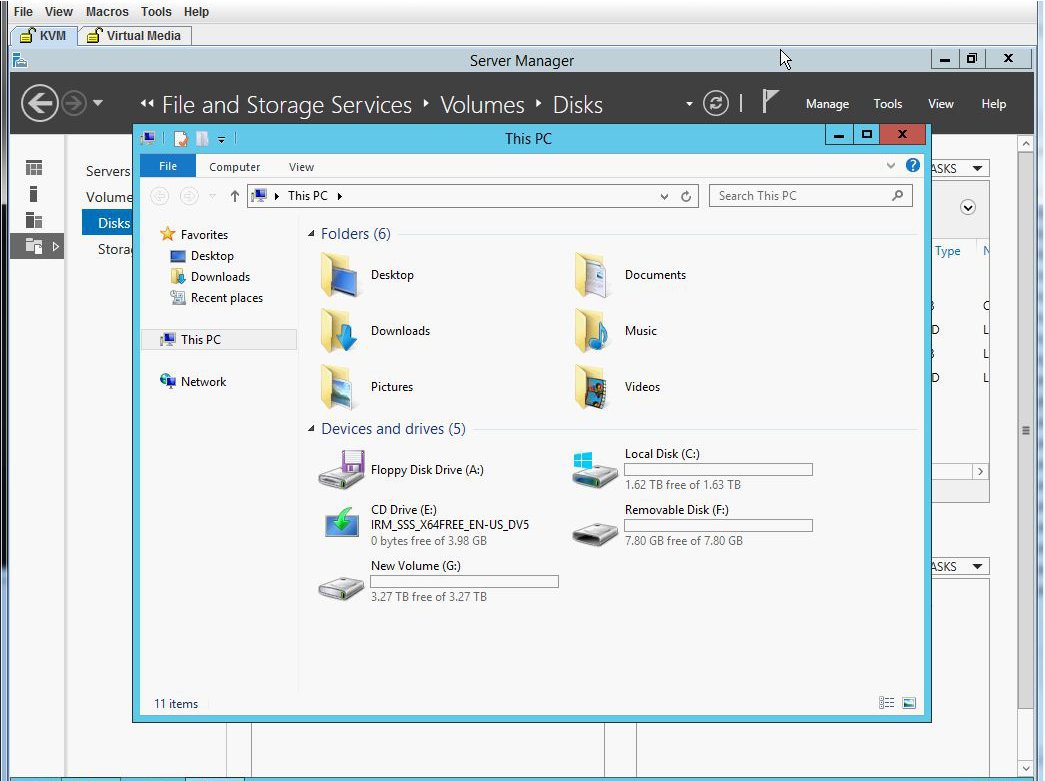The width and height of the screenshot is (1045, 781).
Task: Select Local Disk (C:) drive
Action: pos(692,469)
